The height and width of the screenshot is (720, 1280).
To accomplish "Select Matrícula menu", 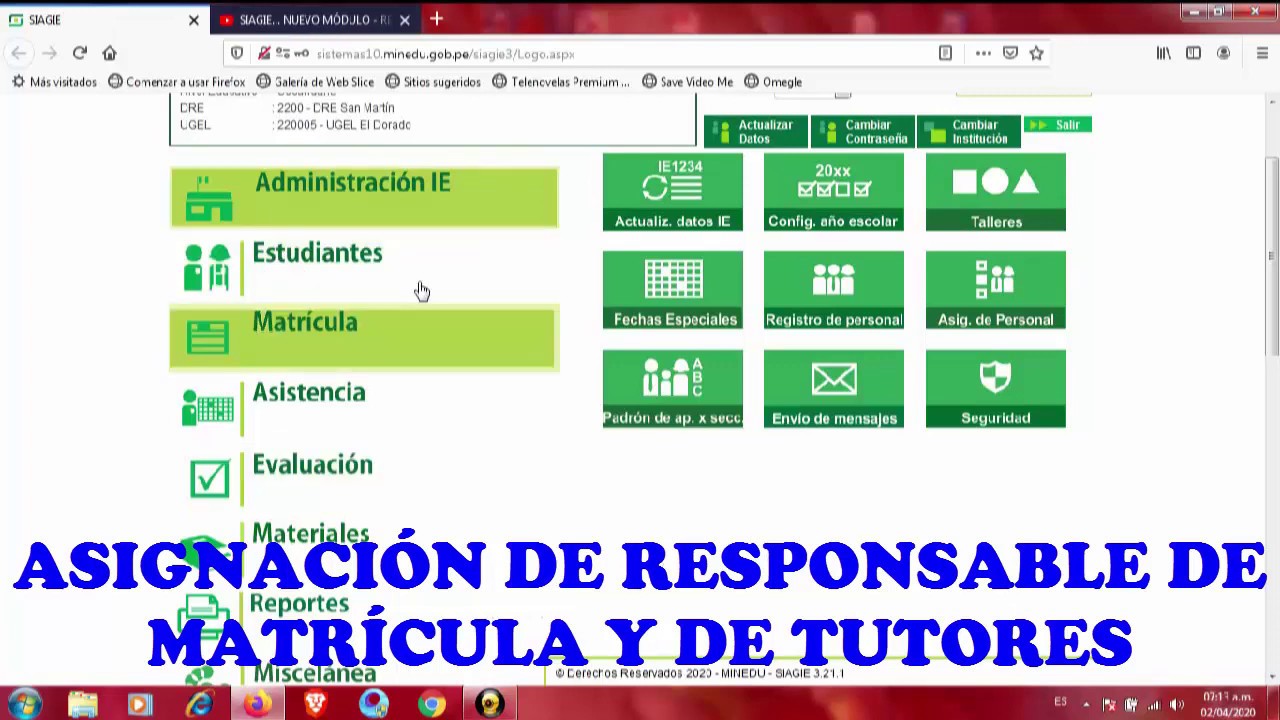I will (x=364, y=338).
